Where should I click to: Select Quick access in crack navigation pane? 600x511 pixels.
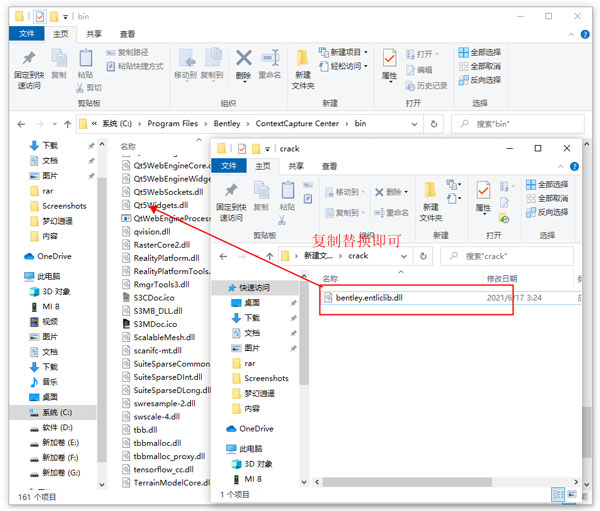(x=254, y=287)
